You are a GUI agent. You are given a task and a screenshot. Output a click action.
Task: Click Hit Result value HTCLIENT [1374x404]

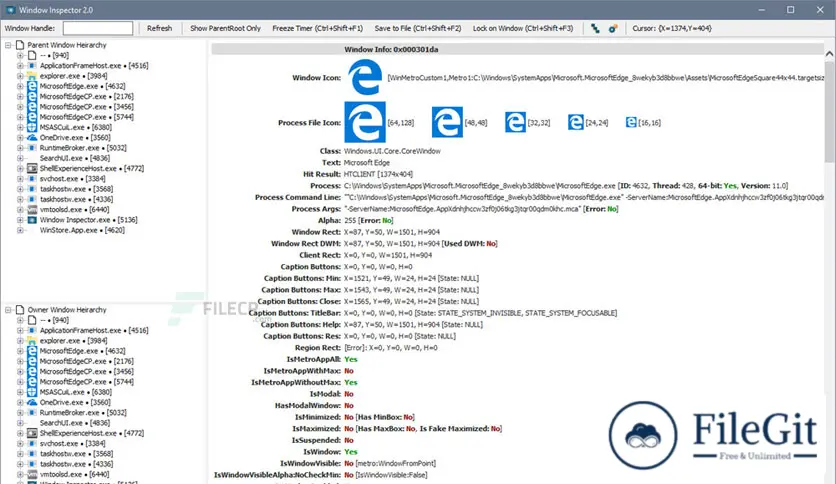[378, 174]
